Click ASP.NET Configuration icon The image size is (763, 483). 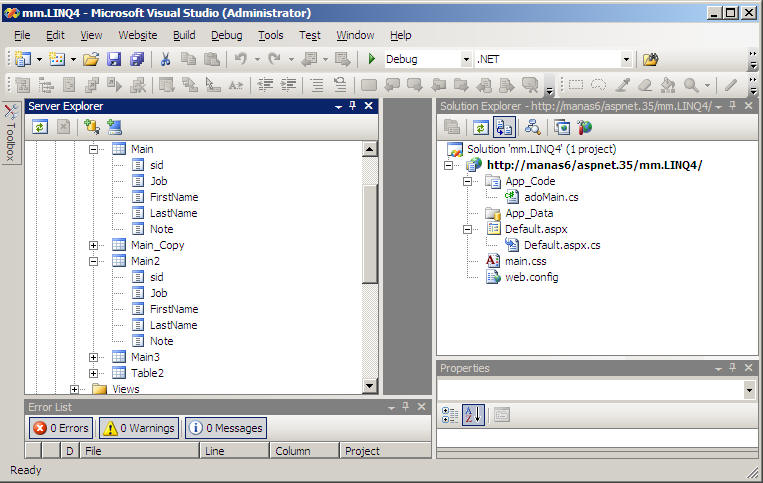pos(584,128)
